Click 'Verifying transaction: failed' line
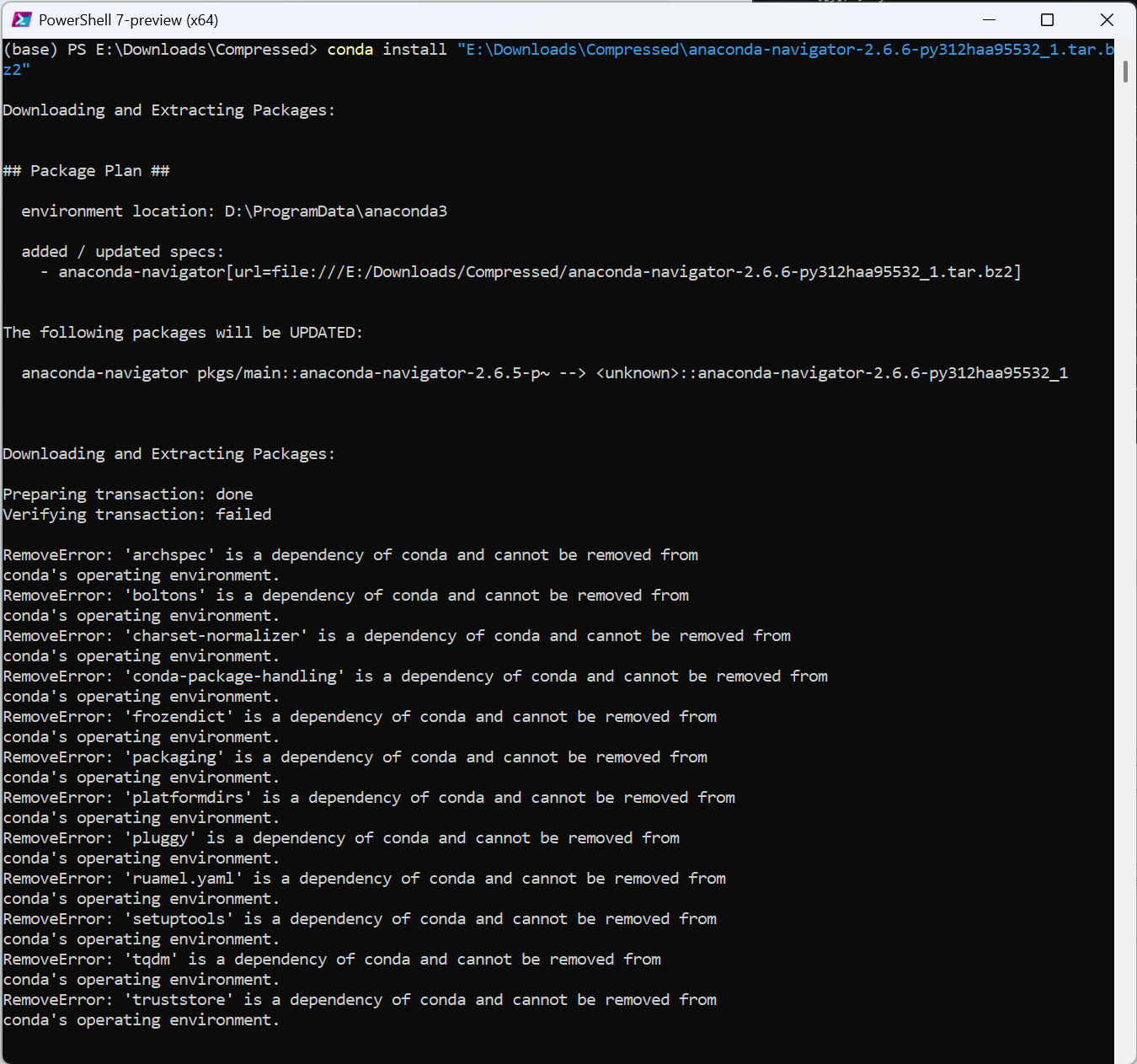Image resolution: width=1137 pixels, height=1064 pixels. click(137, 515)
